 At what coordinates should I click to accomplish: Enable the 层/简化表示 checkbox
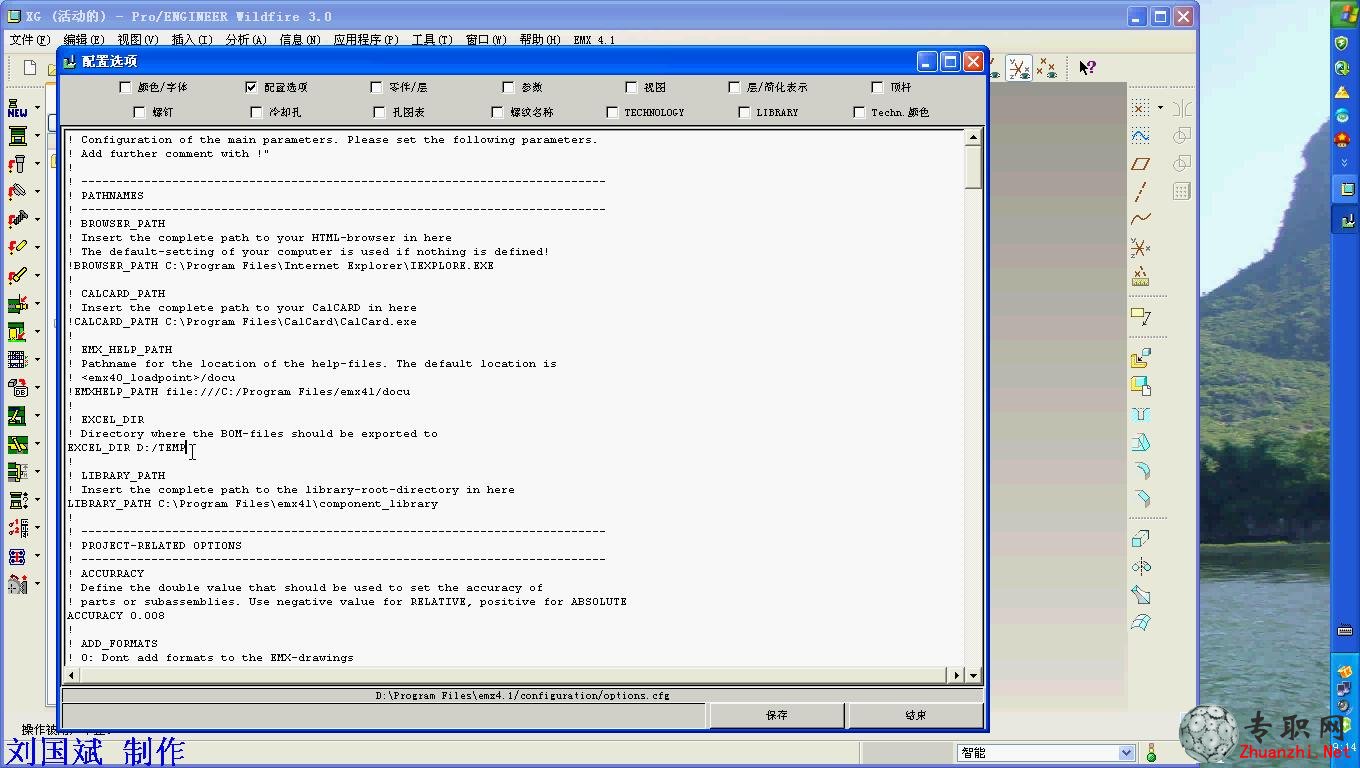(x=734, y=87)
